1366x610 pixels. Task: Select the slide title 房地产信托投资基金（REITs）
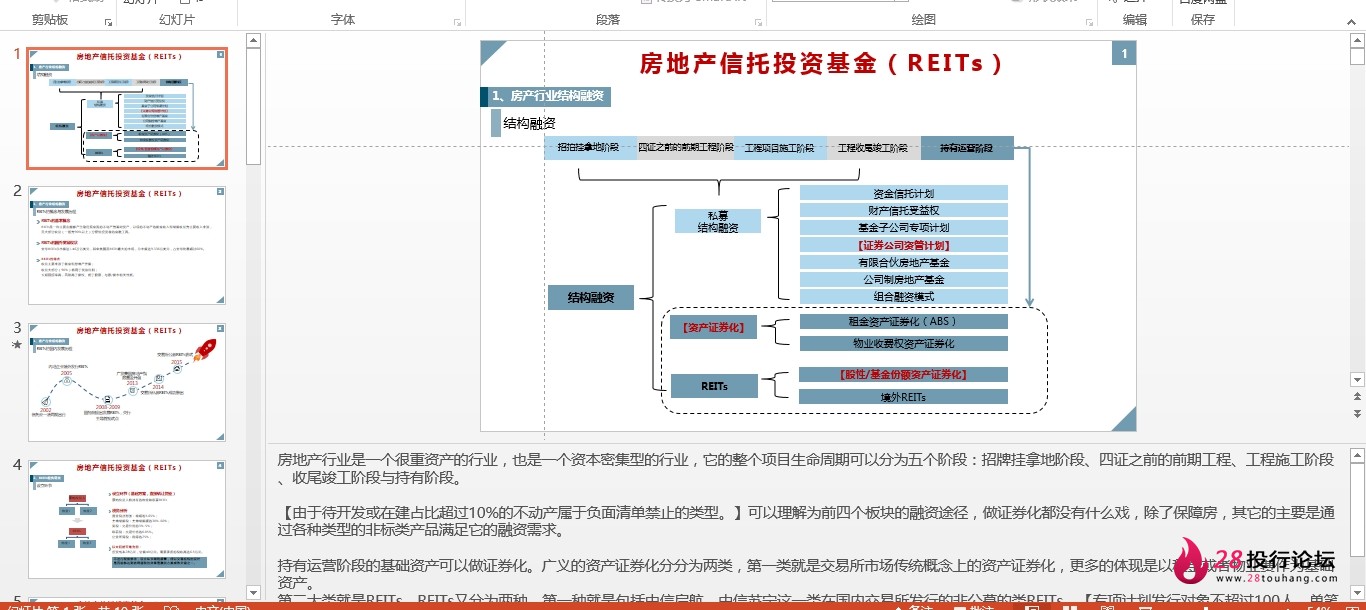pyautogui.click(x=820, y=63)
